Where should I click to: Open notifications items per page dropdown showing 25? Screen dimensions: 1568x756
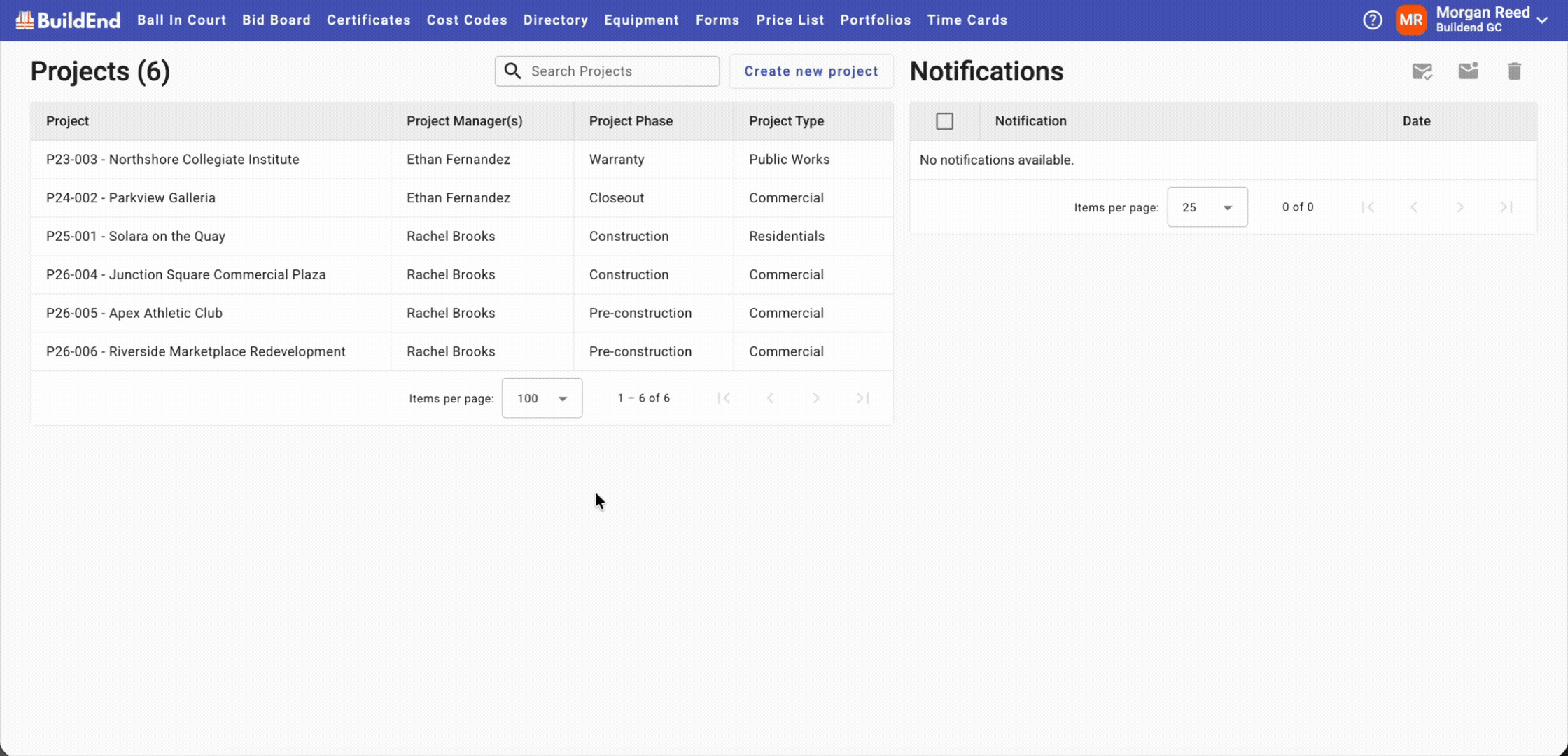(x=1207, y=207)
